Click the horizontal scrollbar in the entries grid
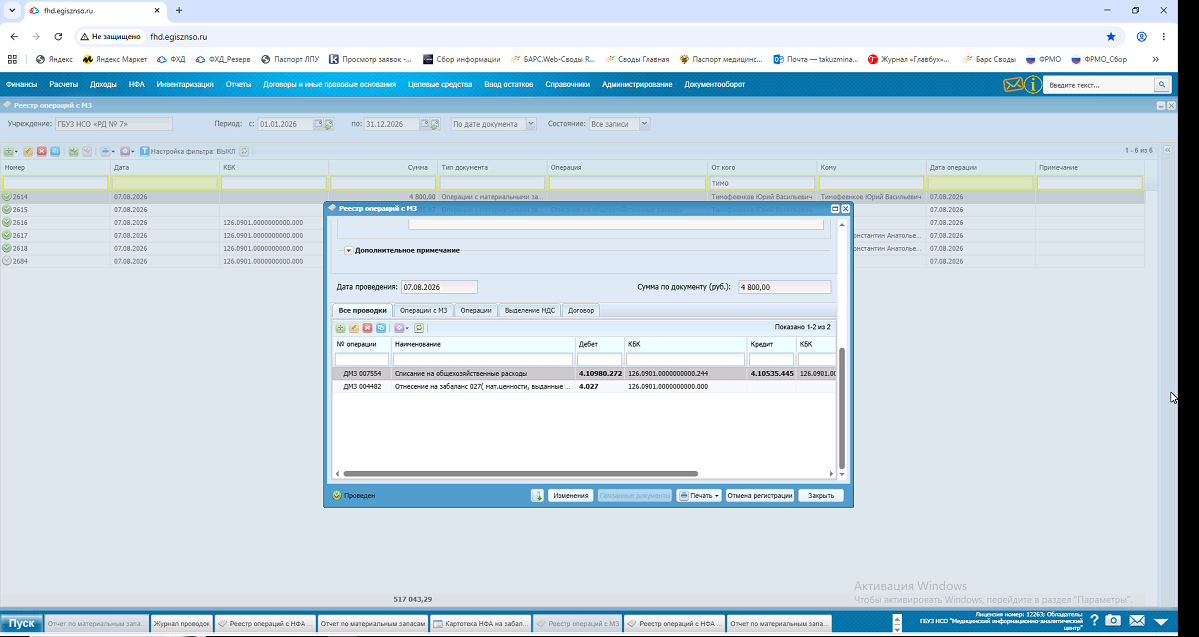1199x637 pixels. 520,474
